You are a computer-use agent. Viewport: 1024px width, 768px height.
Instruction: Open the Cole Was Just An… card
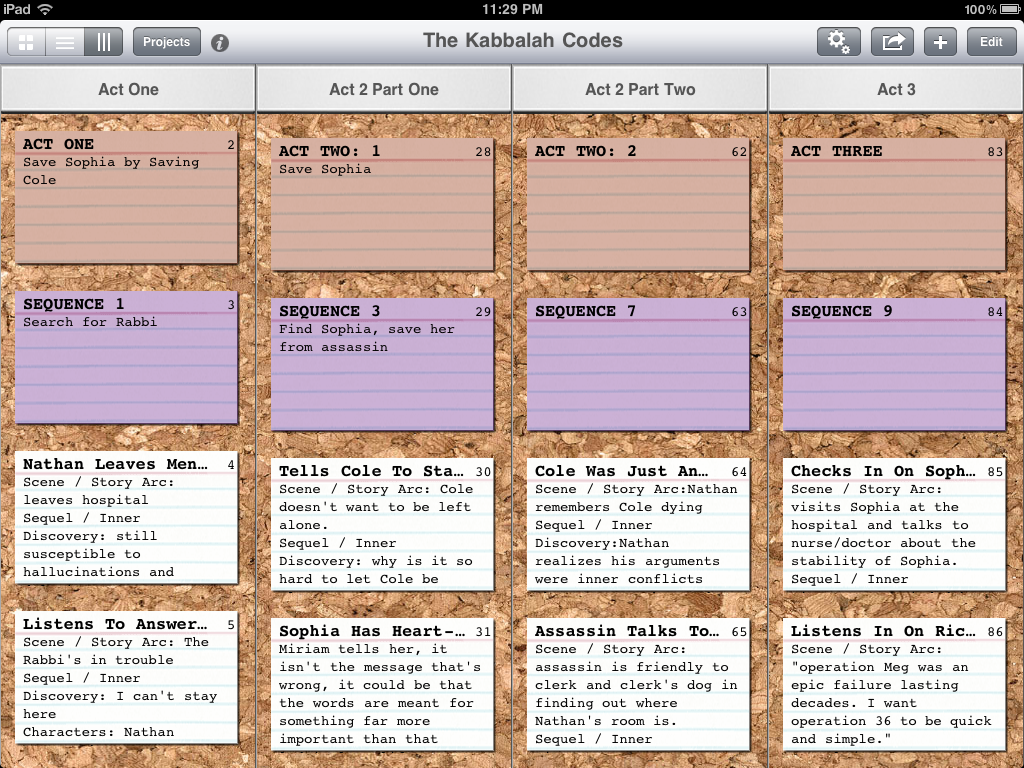(638, 524)
